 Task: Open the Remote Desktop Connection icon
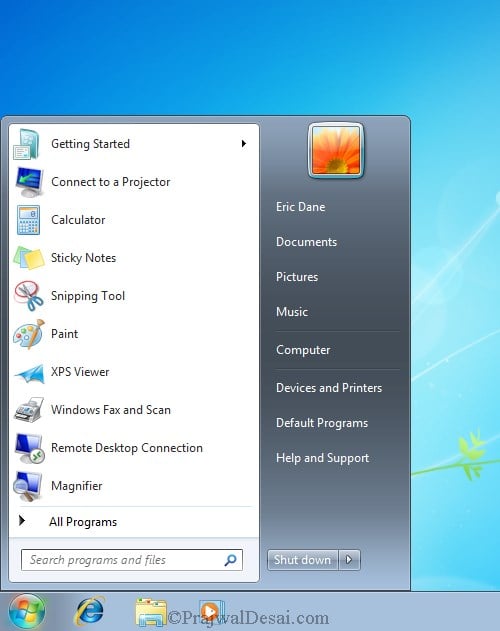(x=29, y=448)
